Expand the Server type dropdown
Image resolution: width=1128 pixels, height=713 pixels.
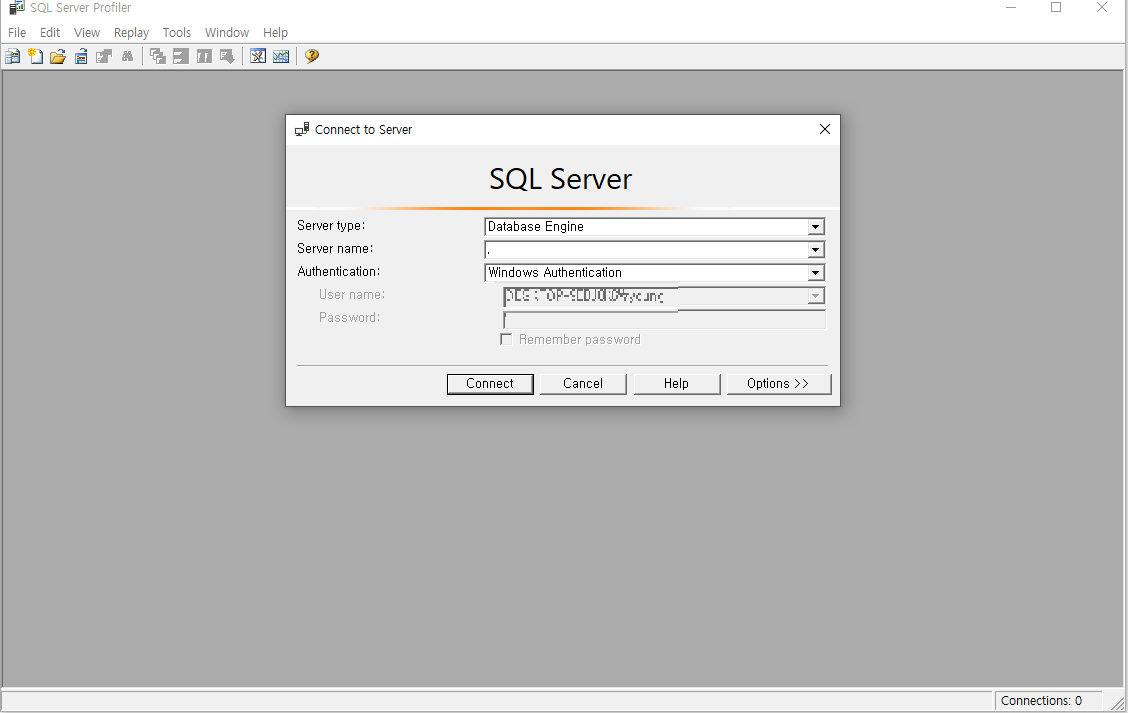(815, 227)
